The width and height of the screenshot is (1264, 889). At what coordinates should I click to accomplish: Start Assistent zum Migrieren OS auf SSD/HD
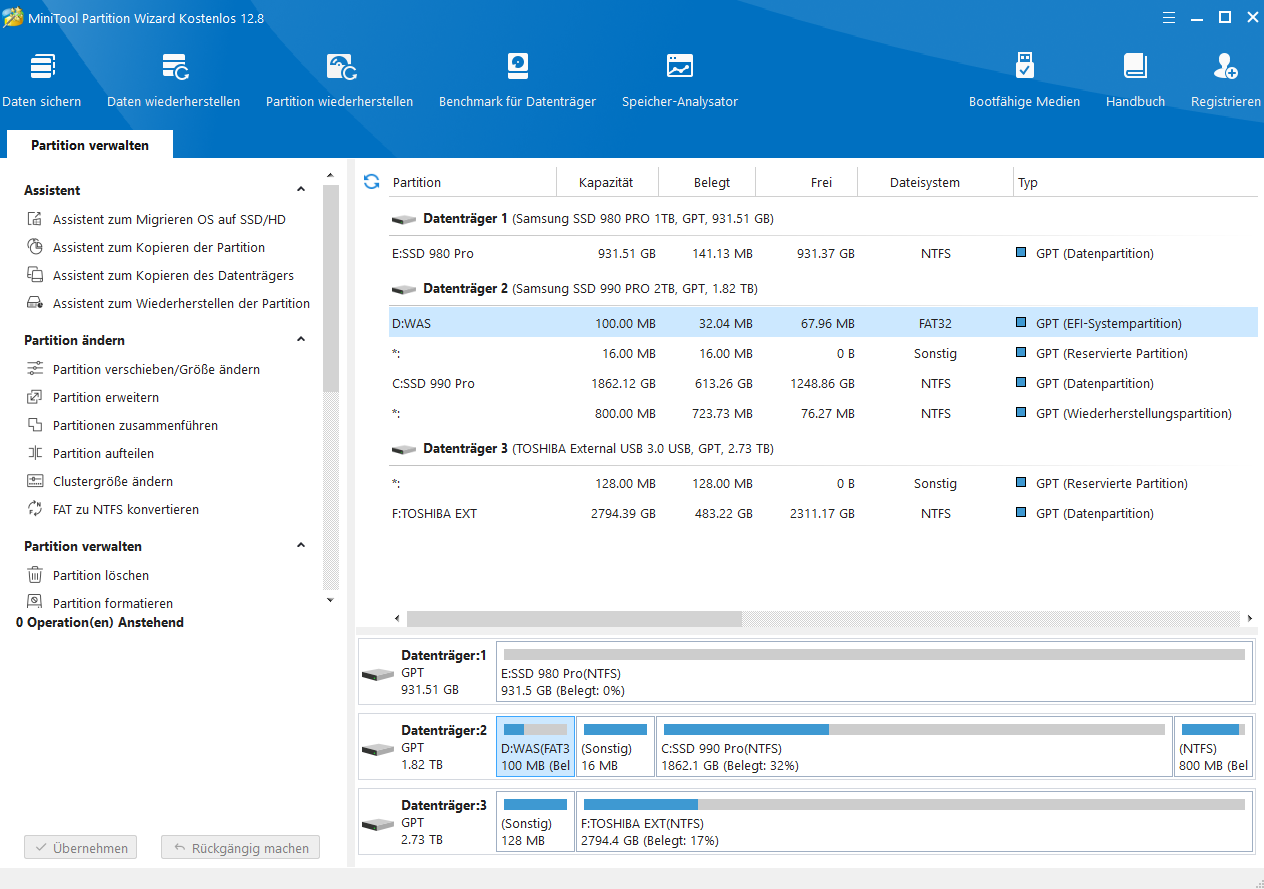point(168,219)
